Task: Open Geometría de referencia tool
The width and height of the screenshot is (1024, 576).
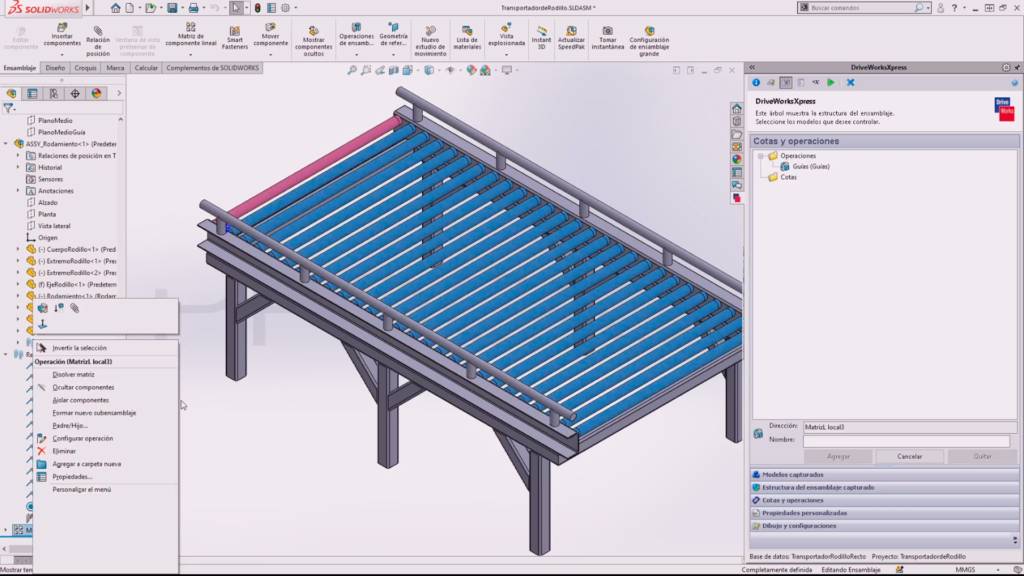Action: (x=393, y=35)
